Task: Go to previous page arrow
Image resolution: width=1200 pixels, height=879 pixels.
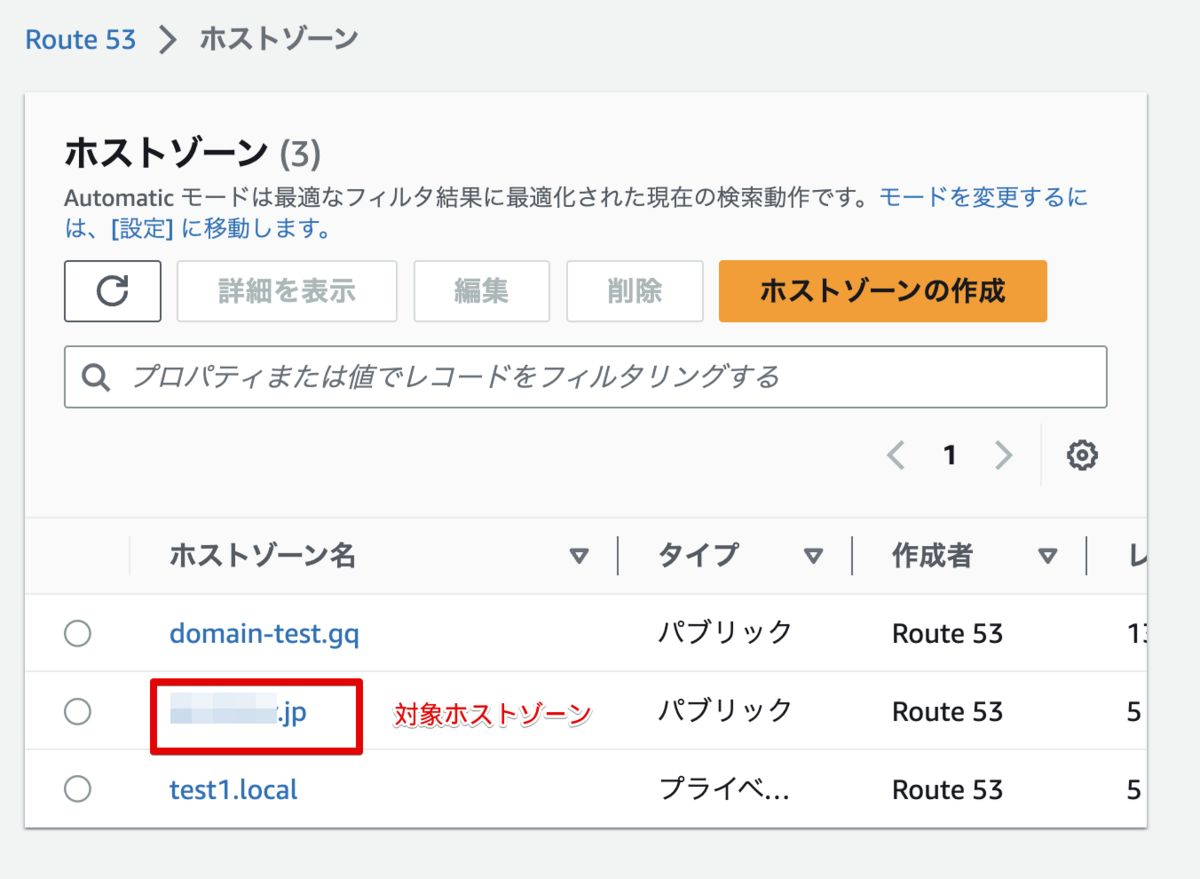Action: coord(896,456)
